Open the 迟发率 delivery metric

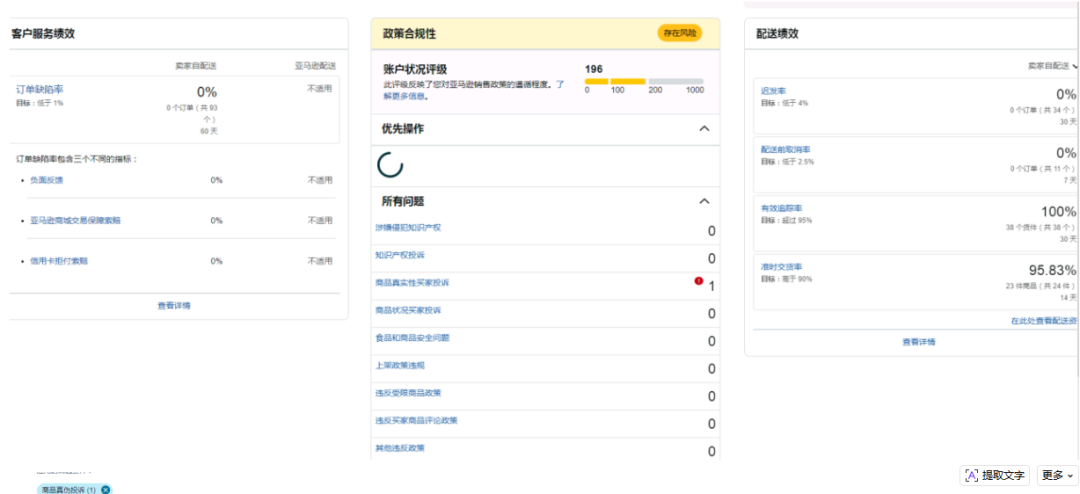click(x=773, y=91)
